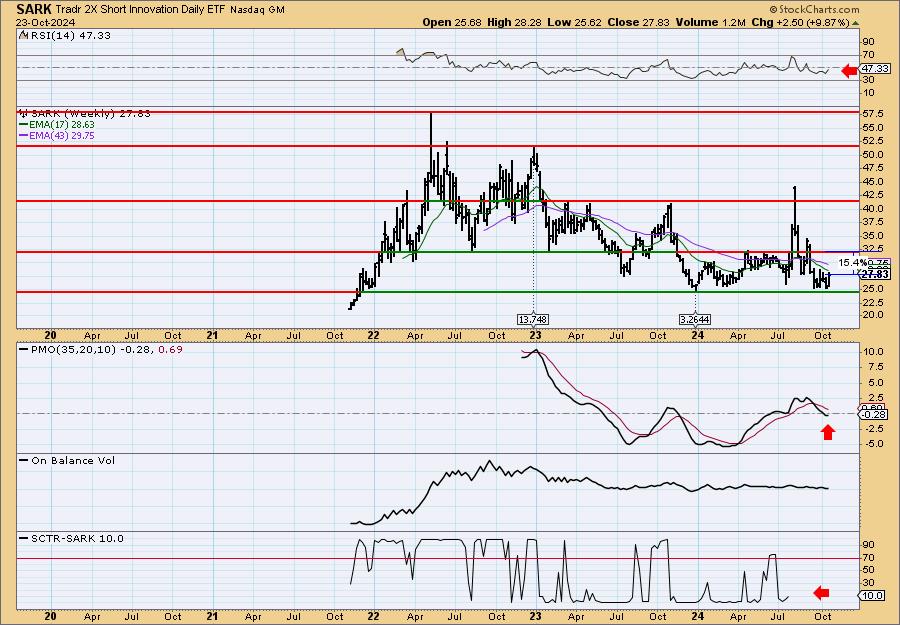900x625 pixels.
Task: Click the green EMA(17) line color swatch
Action: click(x=23, y=125)
